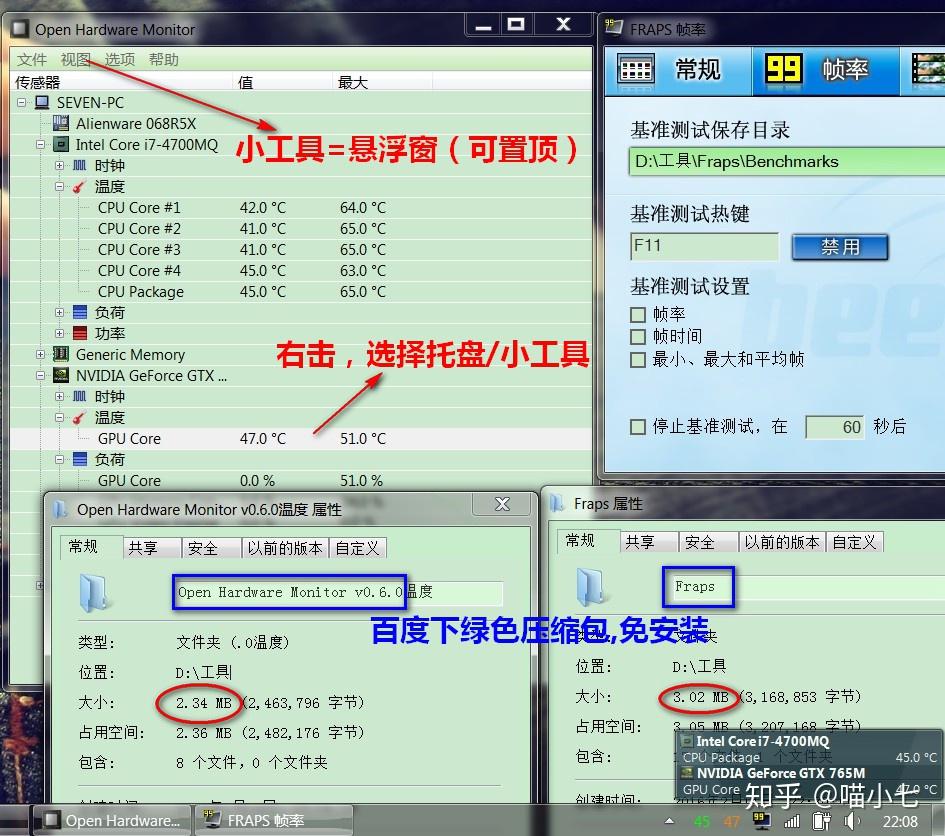Collapse the NVIDIA GeForce GTX node
The width and height of the screenshot is (945, 836).
coord(40,375)
